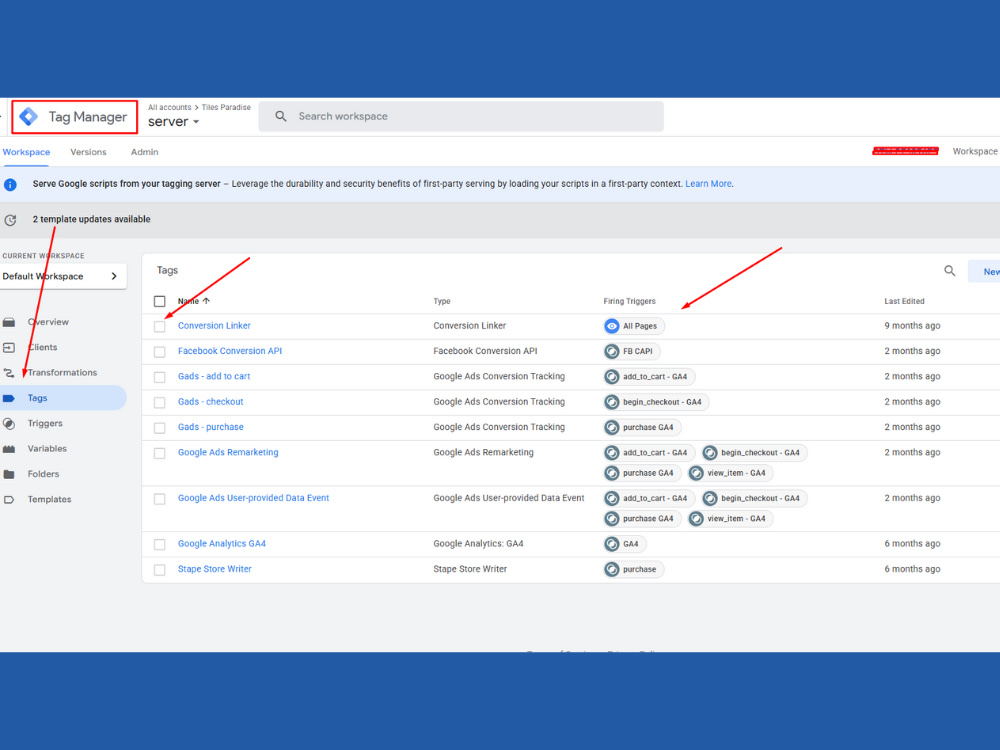Open Triggers in the sidebar
The height and width of the screenshot is (750, 1000).
pos(45,423)
